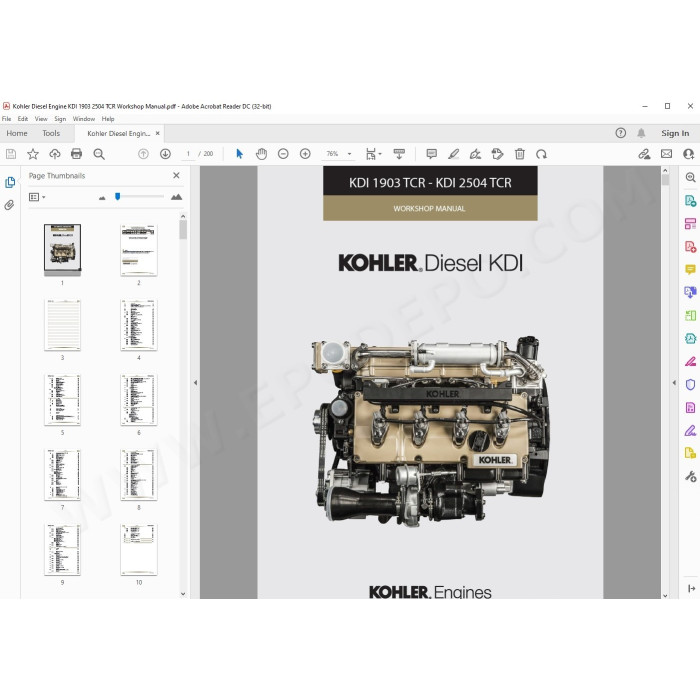Add a comment with sticky note tool
This screenshot has width=700, height=700.
pyautogui.click(x=431, y=154)
